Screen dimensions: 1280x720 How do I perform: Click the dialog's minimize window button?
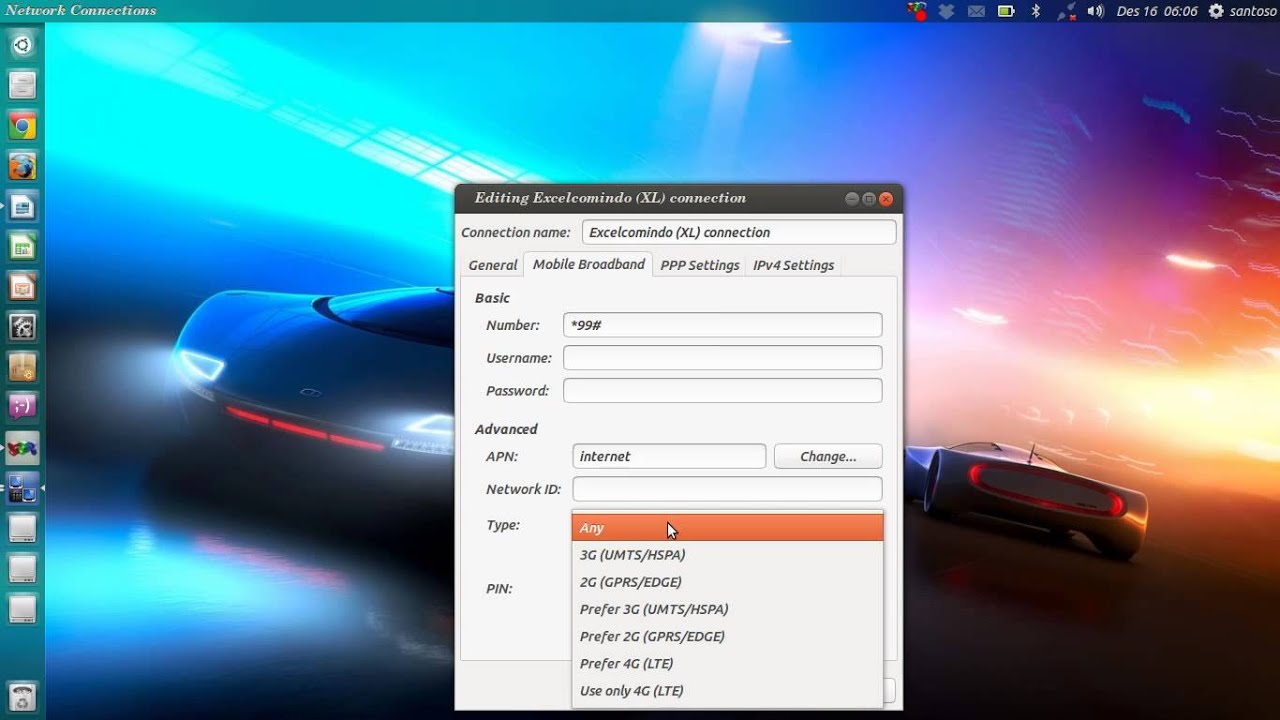[852, 199]
